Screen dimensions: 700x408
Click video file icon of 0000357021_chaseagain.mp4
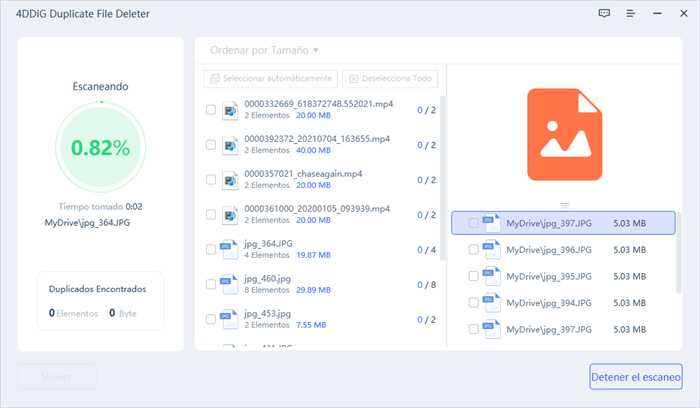pyautogui.click(x=230, y=180)
